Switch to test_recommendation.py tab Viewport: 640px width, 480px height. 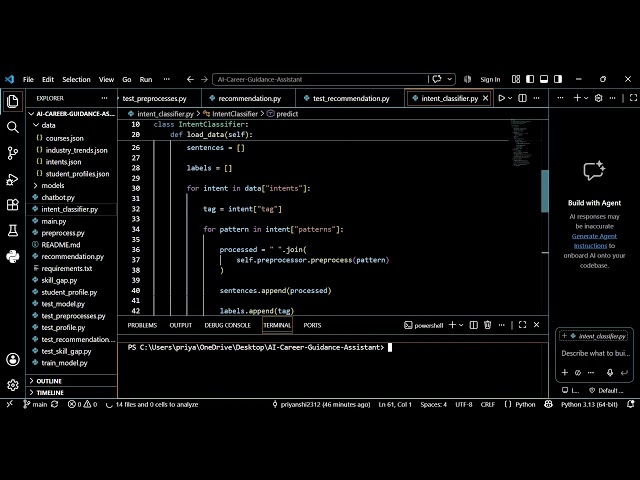pyautogui.click(x=350, y=98)
